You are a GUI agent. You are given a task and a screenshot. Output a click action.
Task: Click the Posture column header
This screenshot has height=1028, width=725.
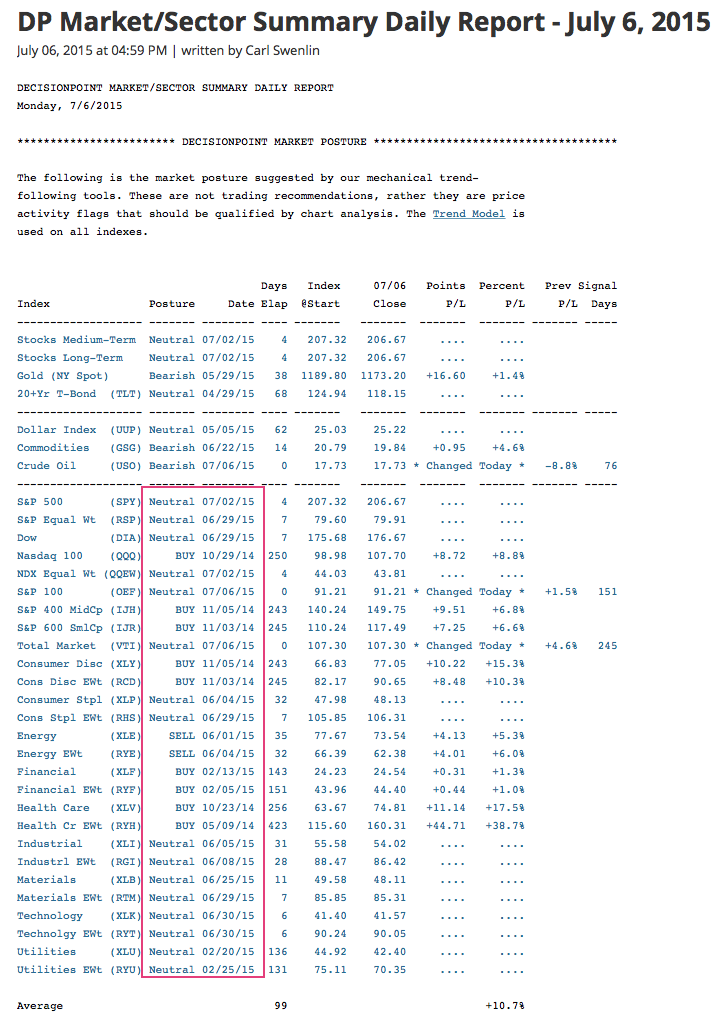[172, 304]
